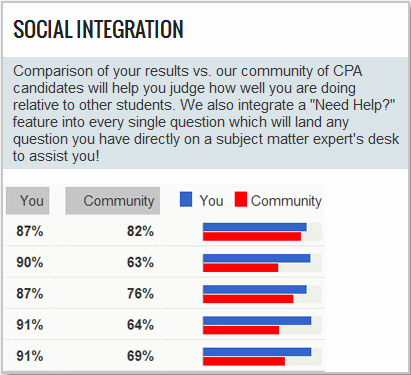Click the red bar in the 87% vs 82% row

(x=252, y=236)
